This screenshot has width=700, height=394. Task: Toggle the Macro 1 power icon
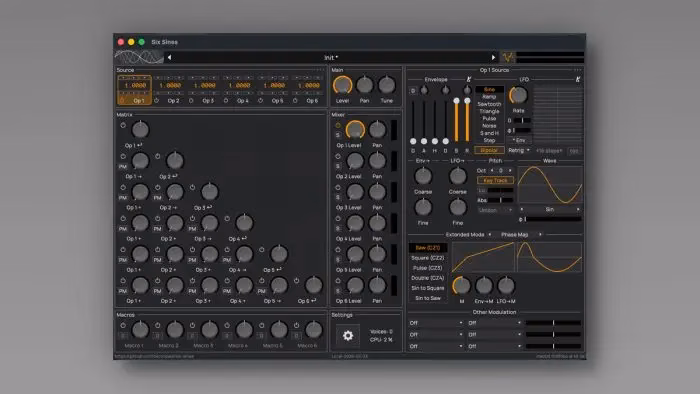[x=123, y=326]
